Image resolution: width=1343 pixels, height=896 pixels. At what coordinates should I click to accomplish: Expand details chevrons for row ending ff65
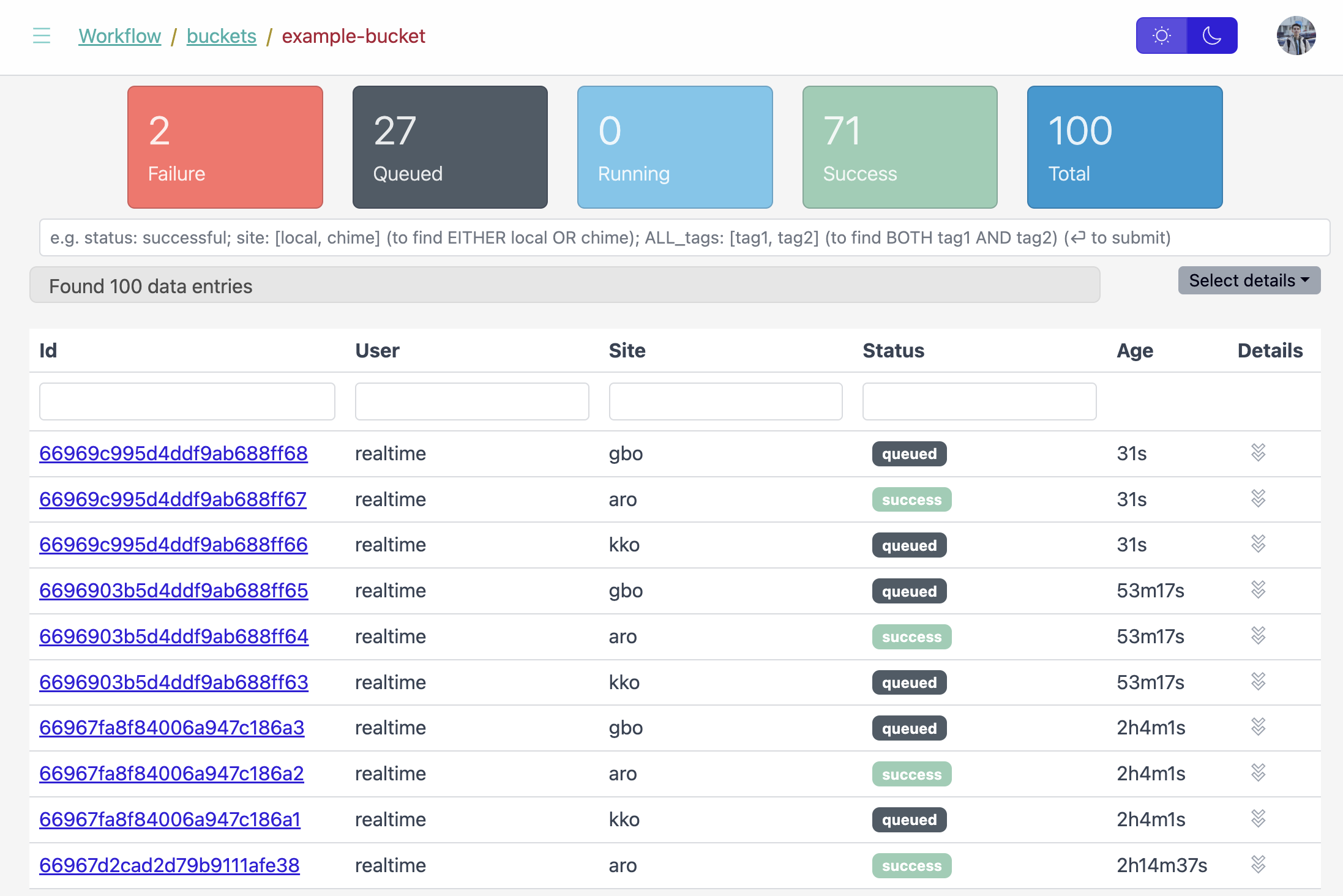point(1258,589)
